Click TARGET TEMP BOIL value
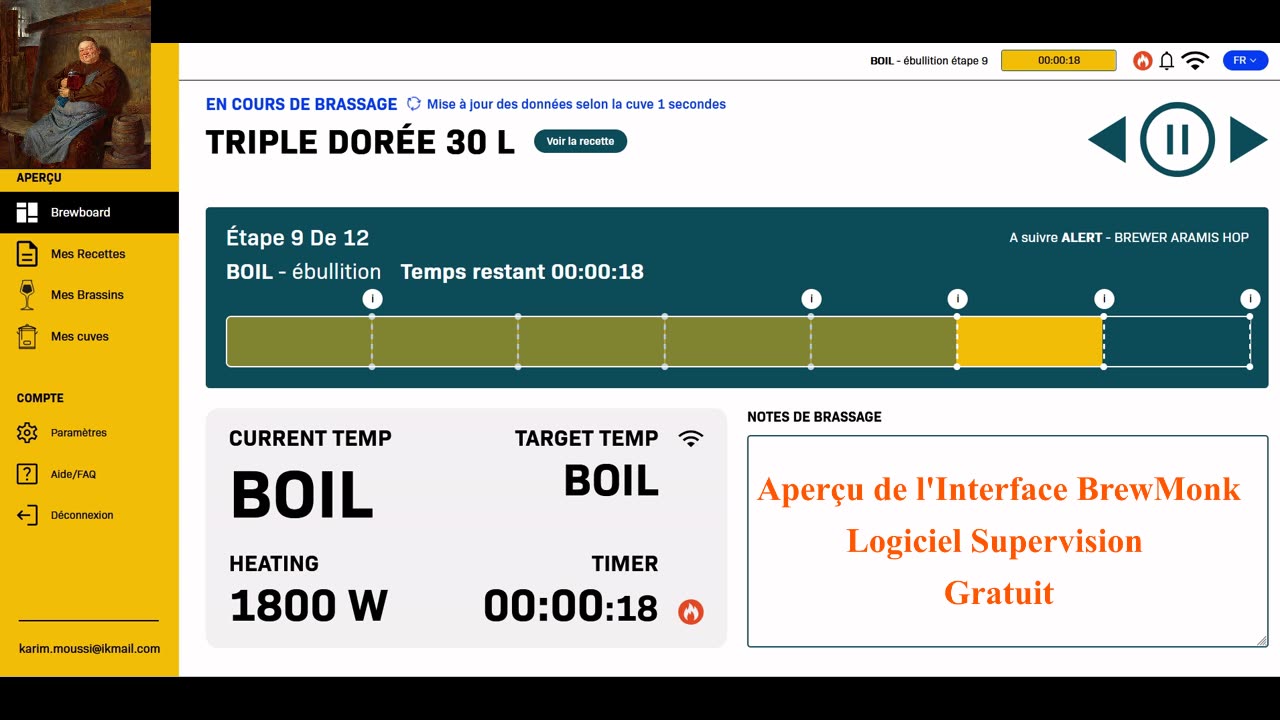Screen dimensions: 1280x720 tap(611, 481)
